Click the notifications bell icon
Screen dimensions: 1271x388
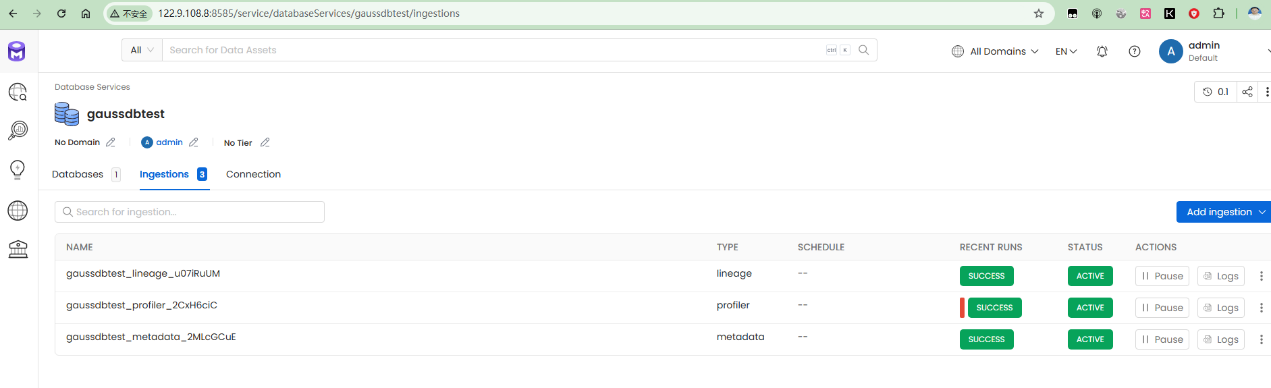point(1102,51)
